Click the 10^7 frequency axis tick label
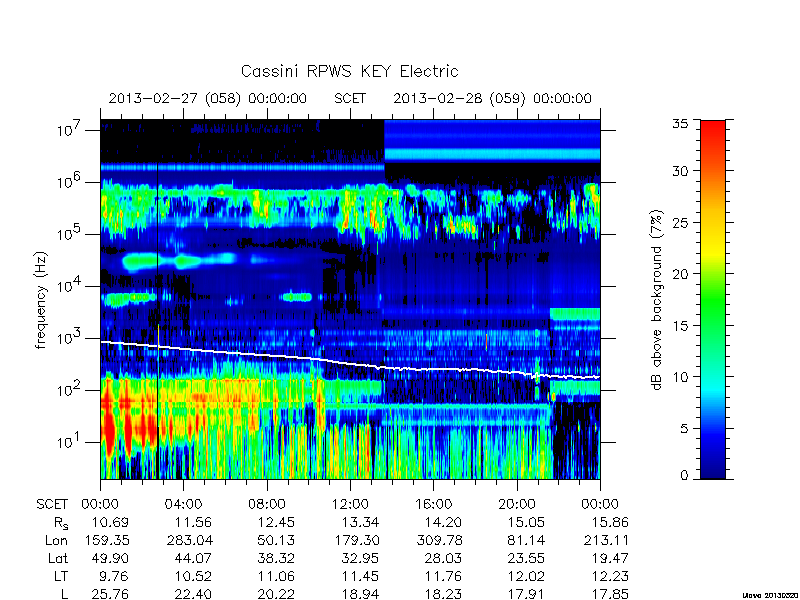Image resolution: width=800 pixels, height=600 pixels. [x=68, y=129]
